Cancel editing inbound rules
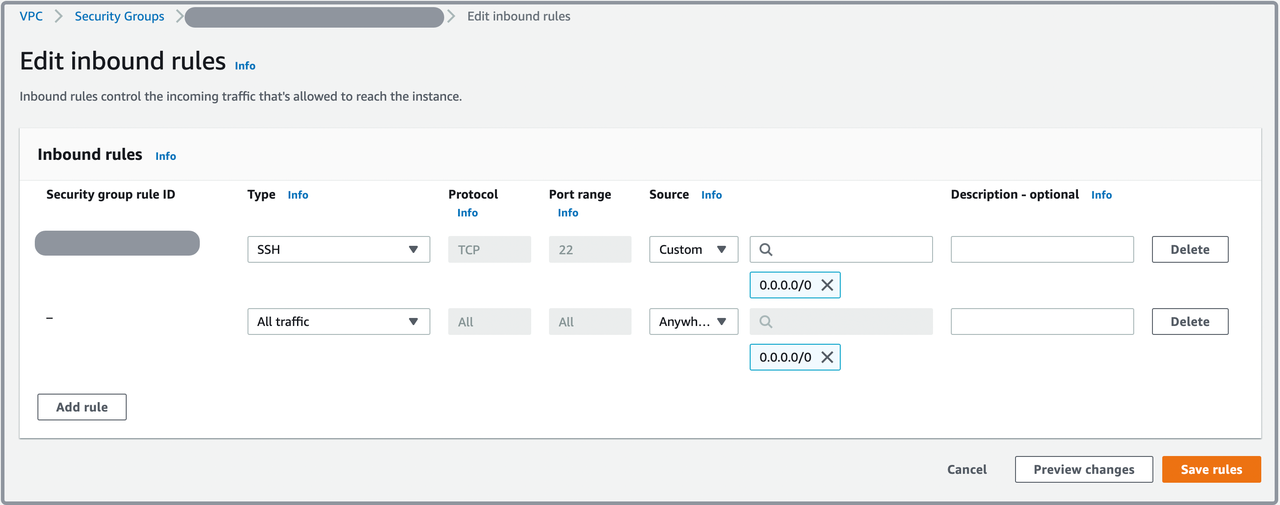1280x505 pixels. (x=966, y=469)
